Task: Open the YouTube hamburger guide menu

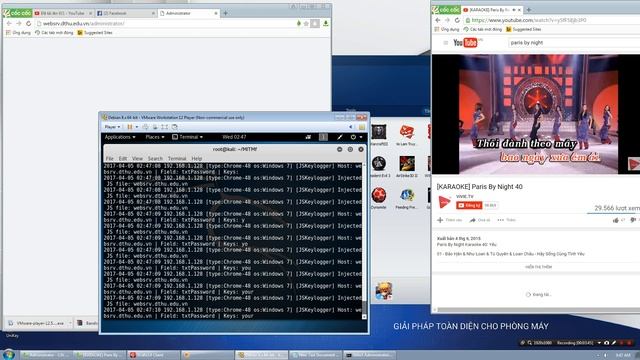Action: tap(445, 42)
